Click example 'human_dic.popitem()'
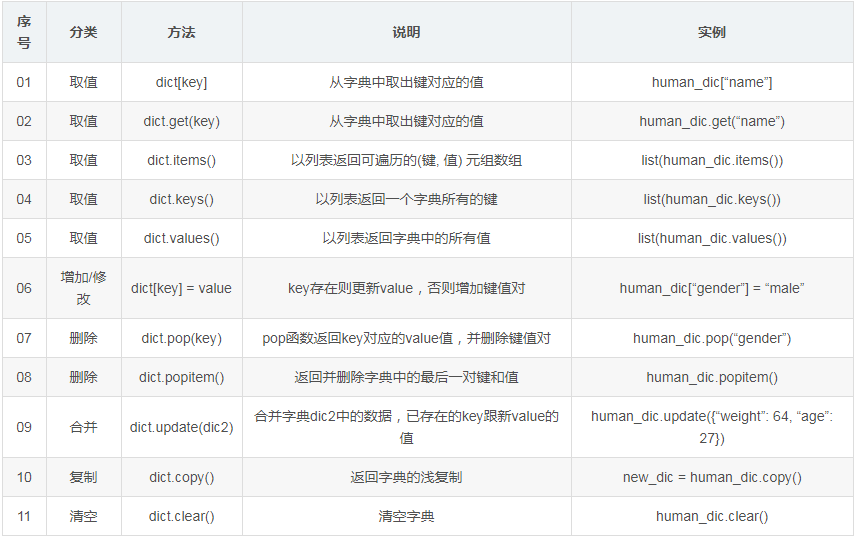 point(712,377)
